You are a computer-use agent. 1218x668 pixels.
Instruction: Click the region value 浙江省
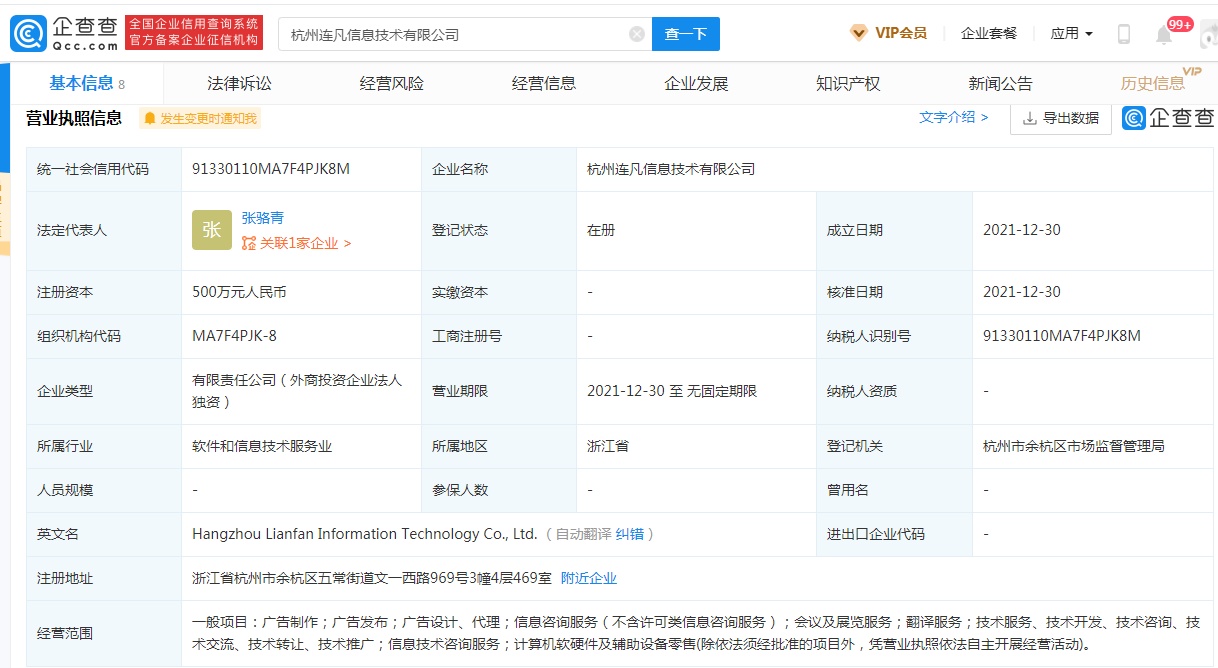coord(608,446)
